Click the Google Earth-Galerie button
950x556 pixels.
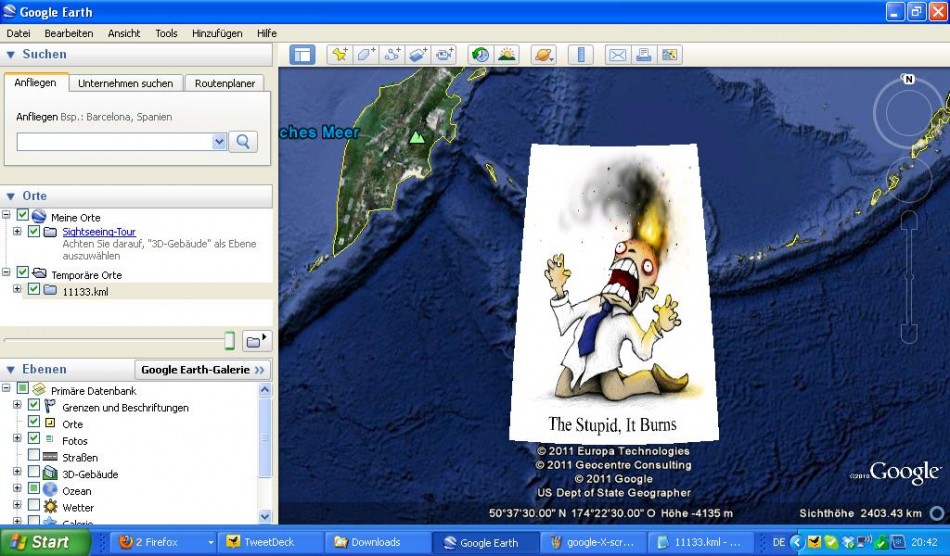click(203, 370)
